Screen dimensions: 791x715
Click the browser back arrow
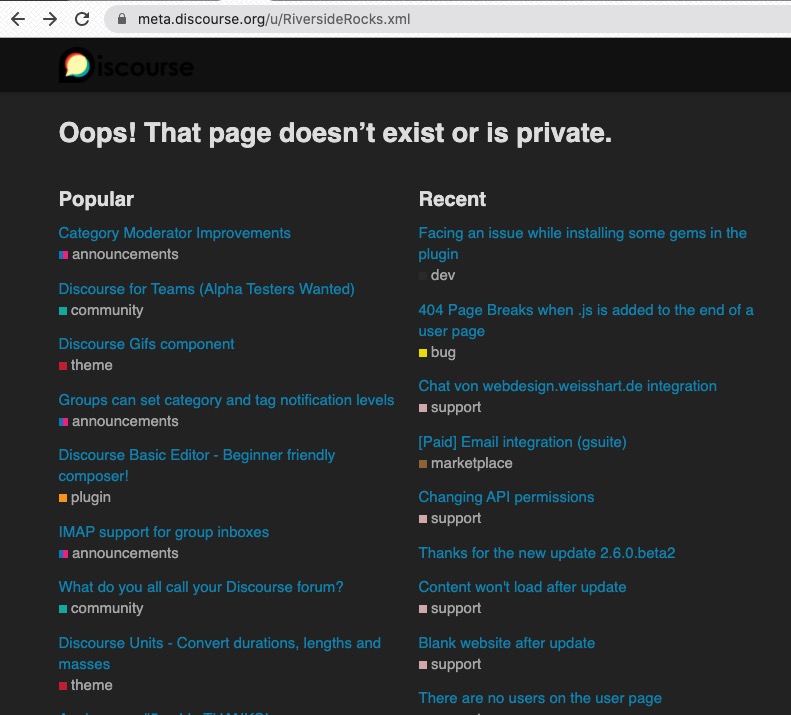18,19
